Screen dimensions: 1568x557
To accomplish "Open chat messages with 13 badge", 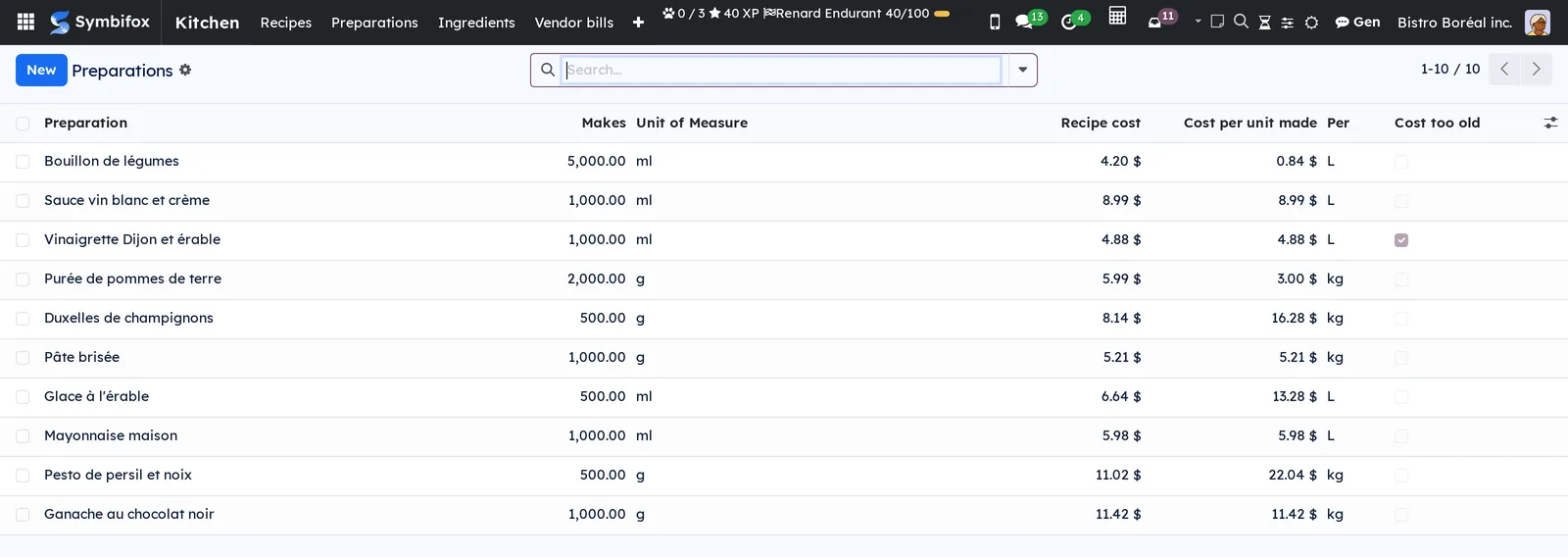I will pyautogui.click(x=1029, y=21).
